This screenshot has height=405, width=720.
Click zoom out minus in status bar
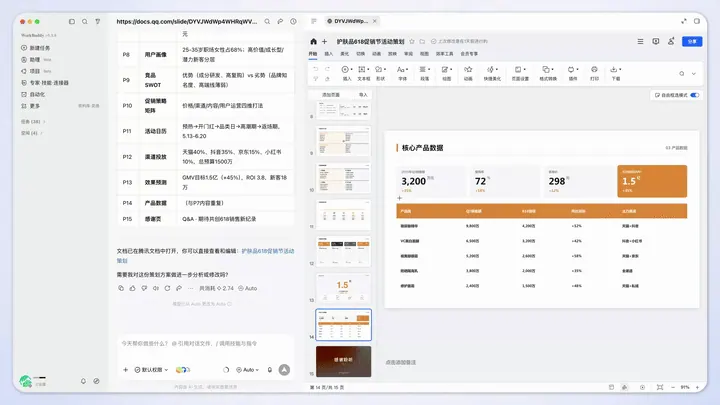(x=673, y=388)
